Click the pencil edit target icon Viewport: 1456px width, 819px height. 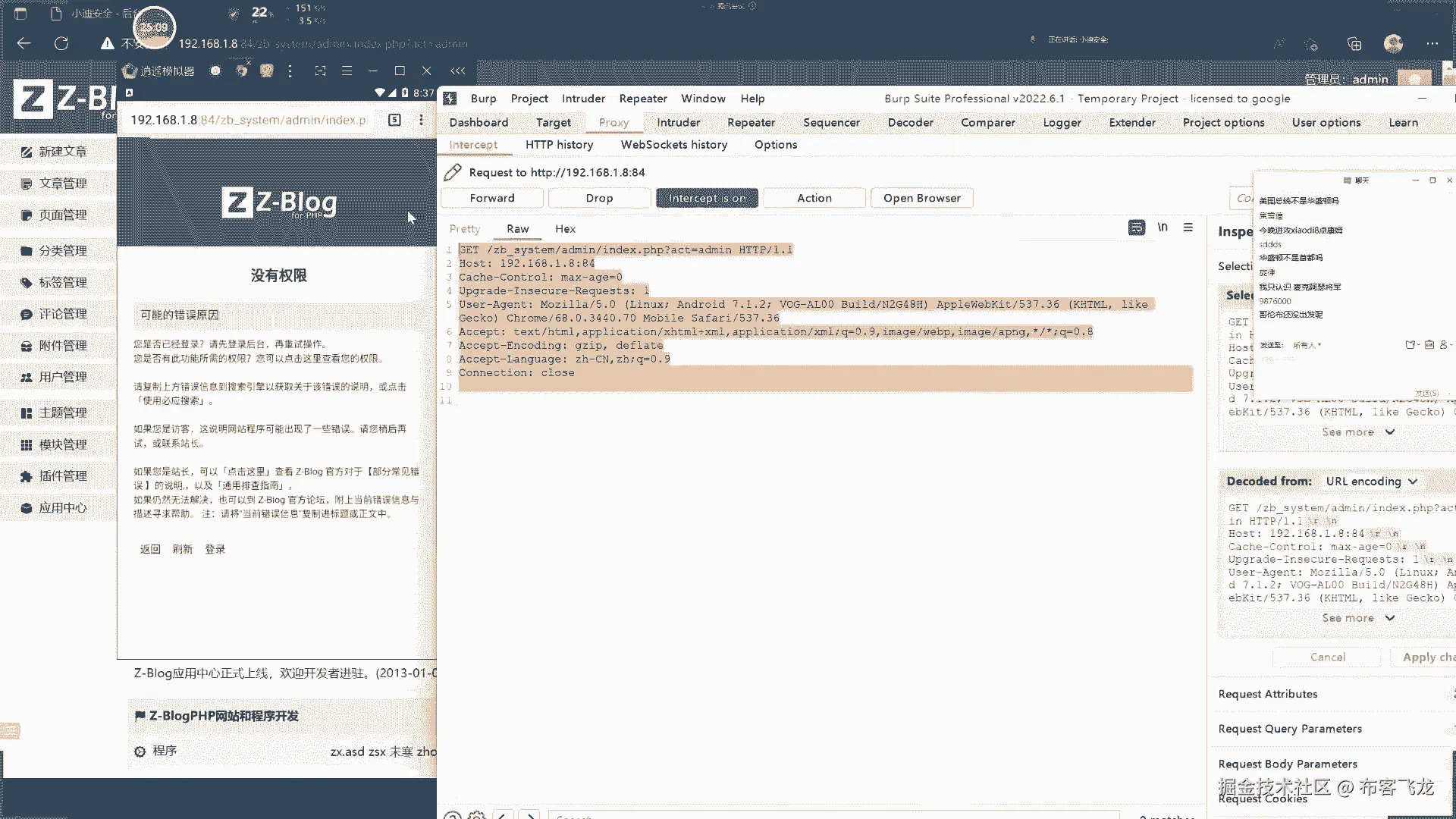coord(453,172)
